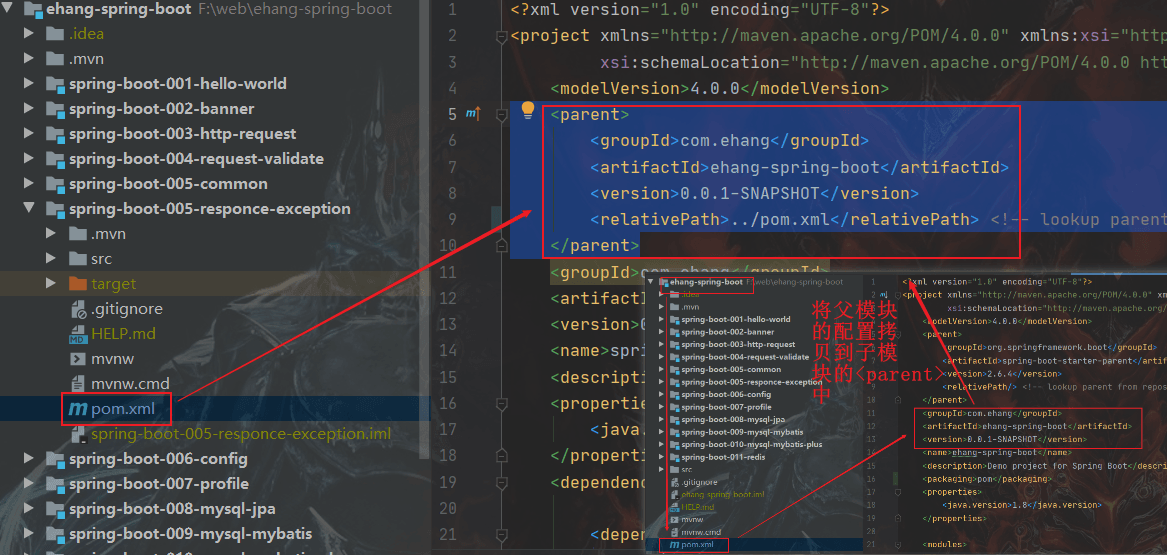The image size is (1167, 555).
Task: Expand the target folder arrow
Action: click(x=51, y=283)
